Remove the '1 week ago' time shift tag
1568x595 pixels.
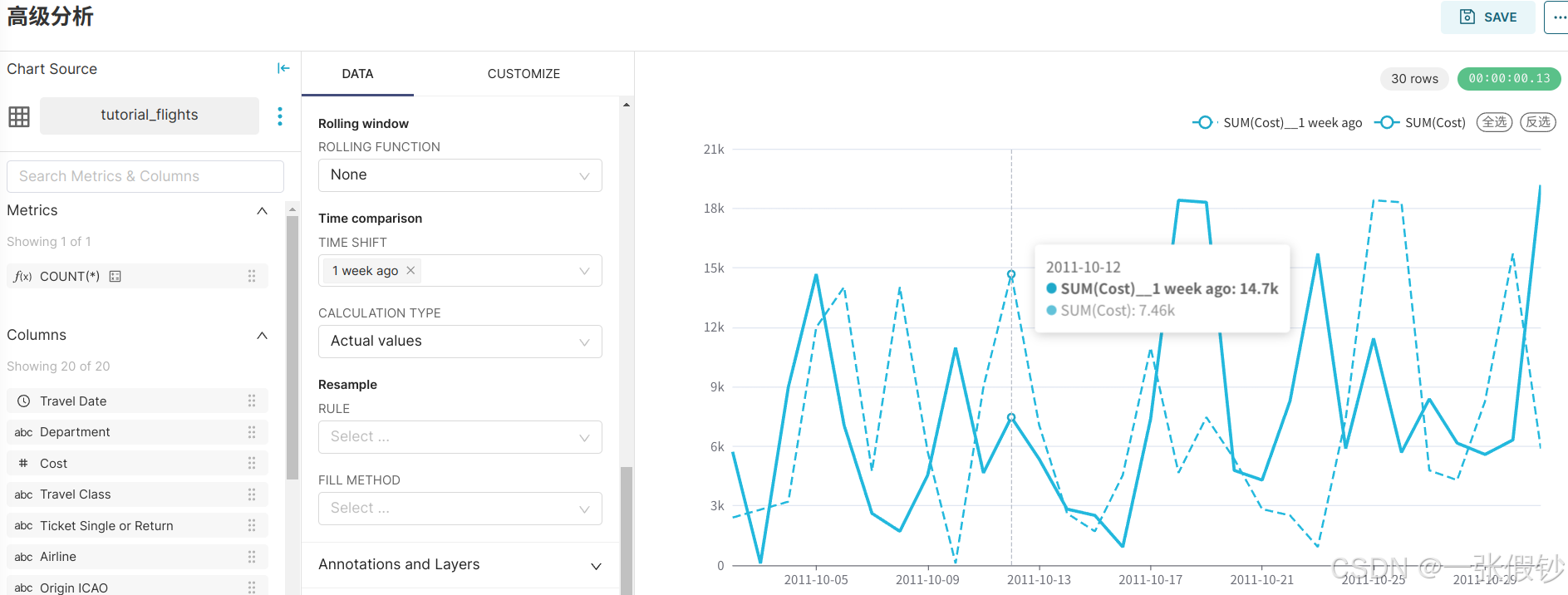(x=410, y=270)
